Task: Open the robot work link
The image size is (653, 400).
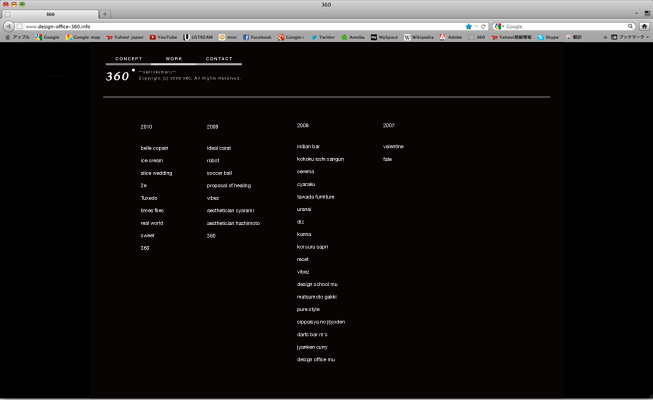Action: 213,160
